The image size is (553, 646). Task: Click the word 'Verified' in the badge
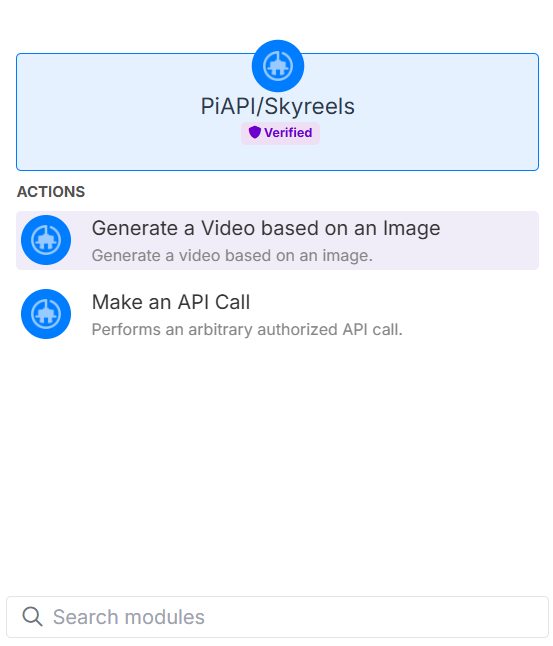tap(288, 133)
